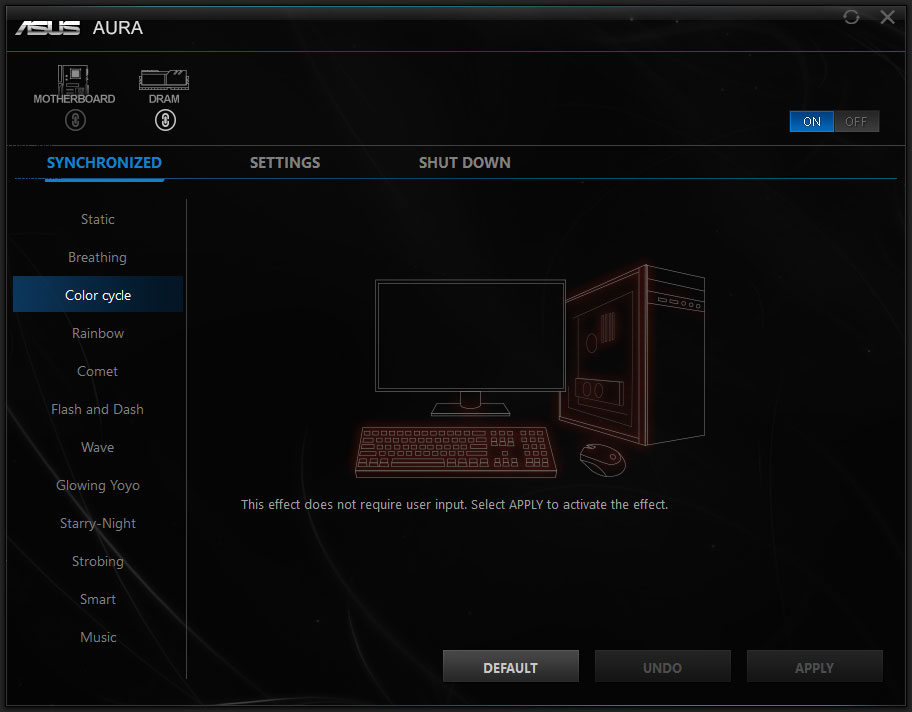
Task: Click the DEFAULT button
Action: pyautogui.click(x=511, y=667)
